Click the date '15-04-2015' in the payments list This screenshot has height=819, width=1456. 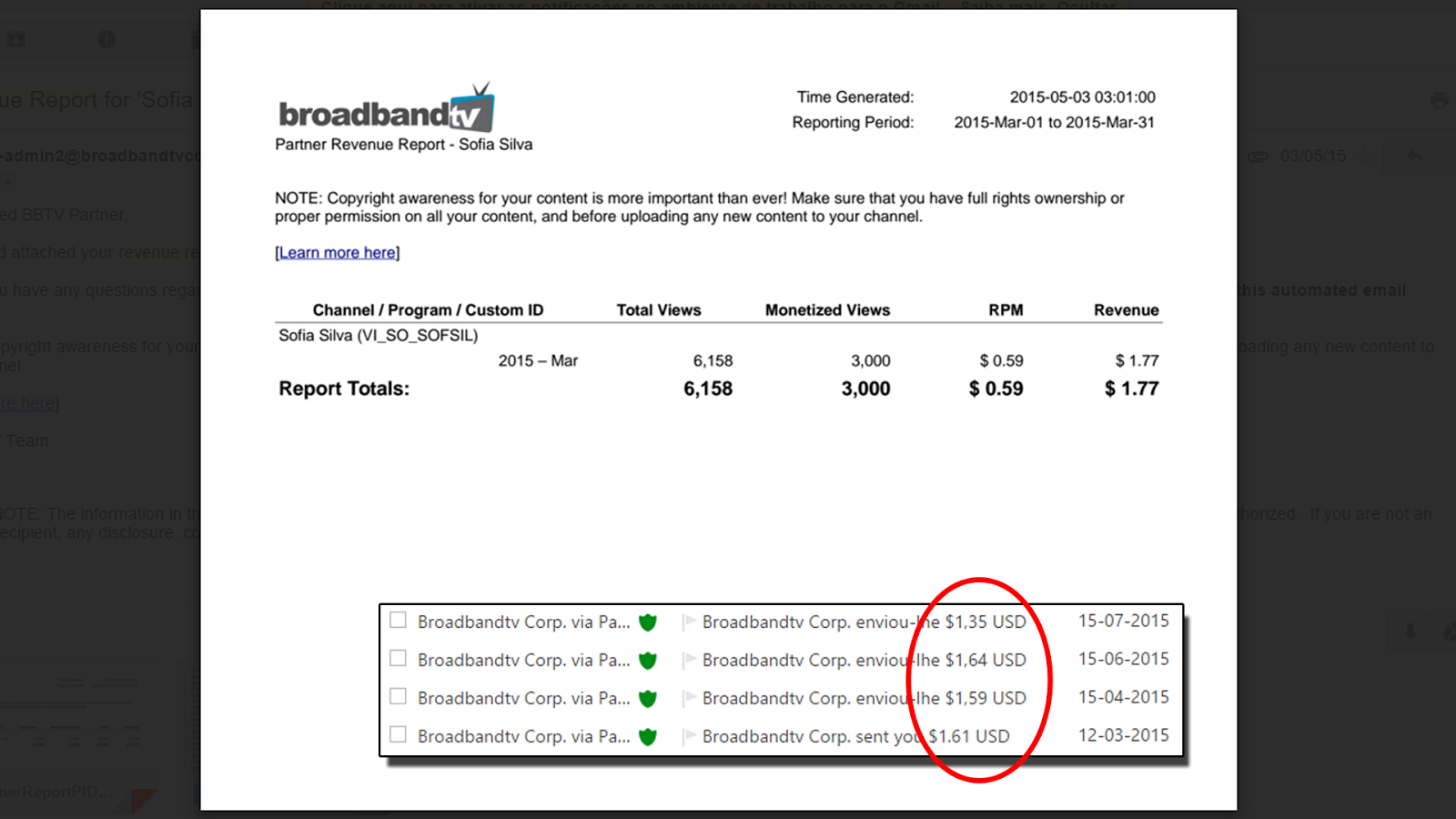coord(1124,697)
